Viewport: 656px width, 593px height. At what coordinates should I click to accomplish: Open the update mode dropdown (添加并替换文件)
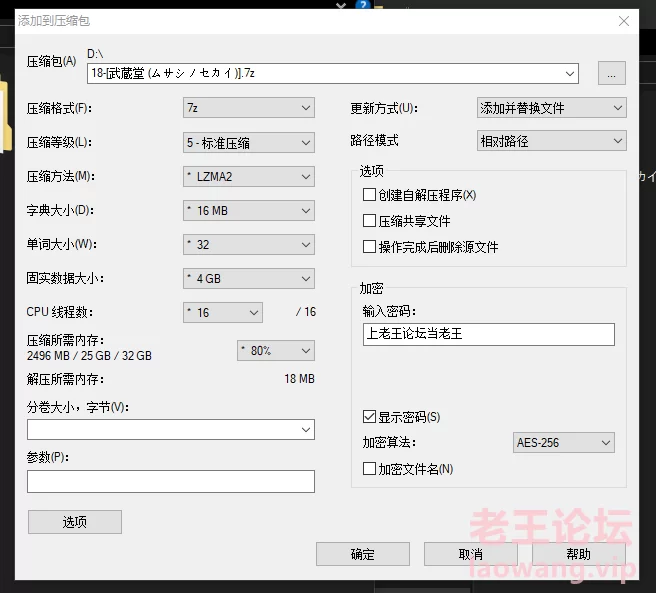[551, 108]
